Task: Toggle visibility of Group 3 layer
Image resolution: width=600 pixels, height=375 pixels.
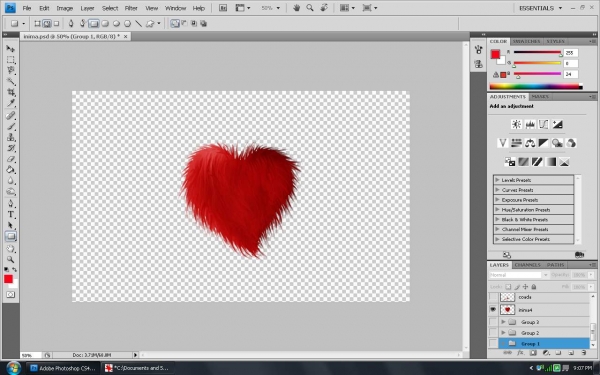Action: (x=493, y=322)
